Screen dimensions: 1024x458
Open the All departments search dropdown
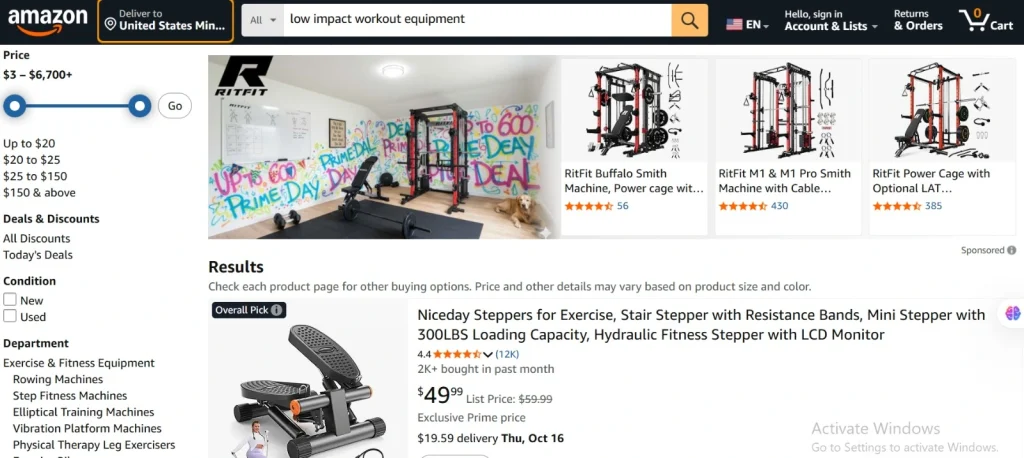(x=262, y=20)
